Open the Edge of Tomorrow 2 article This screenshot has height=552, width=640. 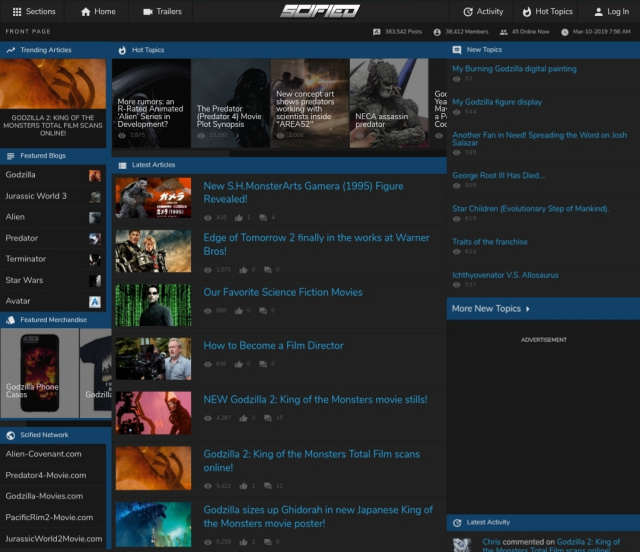[316, 244]
